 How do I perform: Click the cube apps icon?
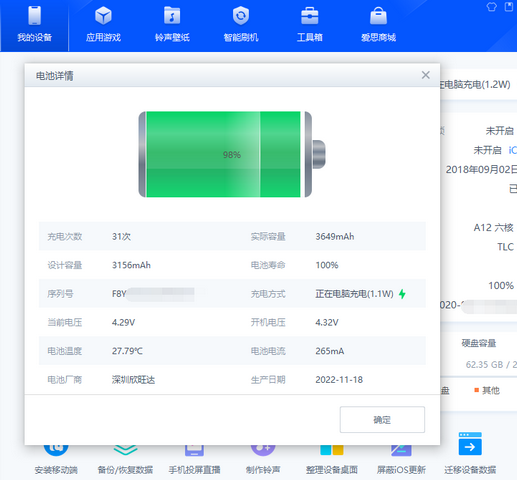pos(103,16)
